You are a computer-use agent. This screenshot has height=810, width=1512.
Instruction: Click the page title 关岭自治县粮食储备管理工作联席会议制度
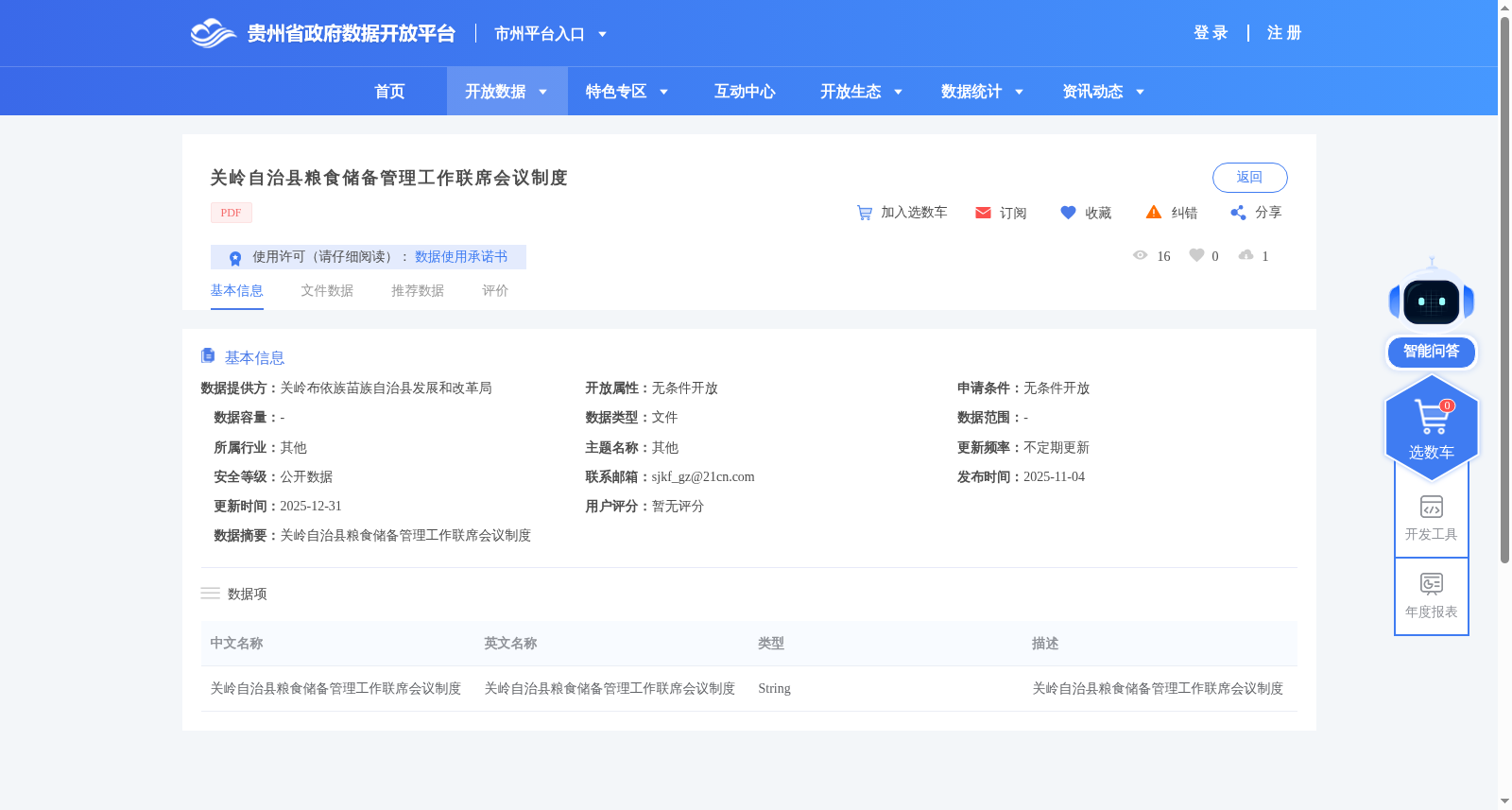(388, 178)
